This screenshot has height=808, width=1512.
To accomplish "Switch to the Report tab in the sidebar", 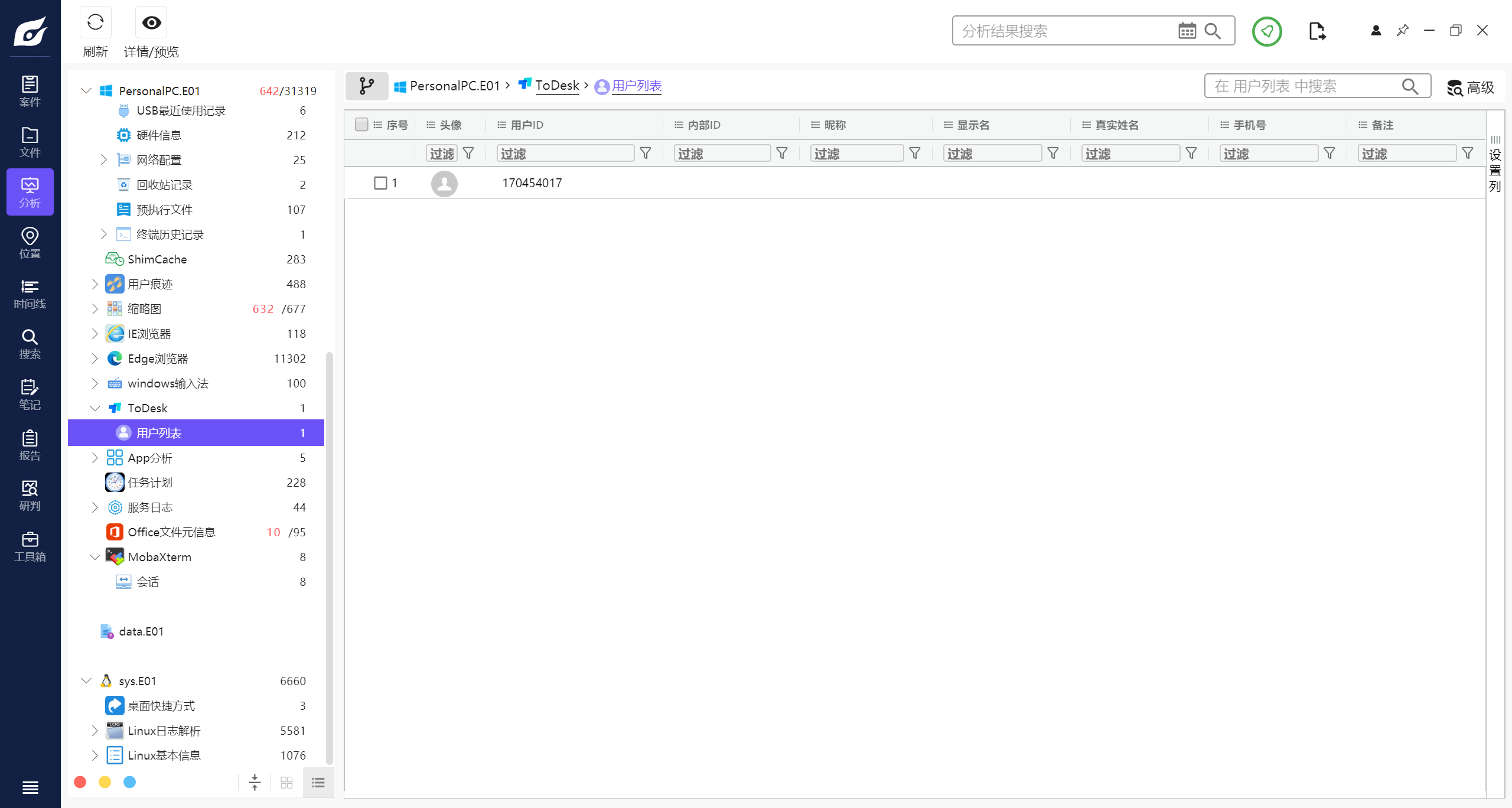I will click(30, 446).
